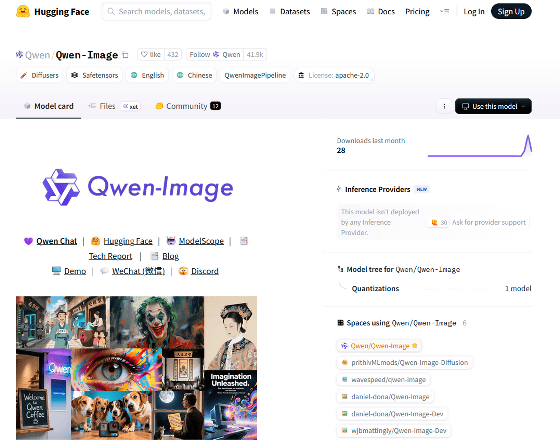Open the three-dot options menu
Screen dimensions: 560x442
(444, 106)
